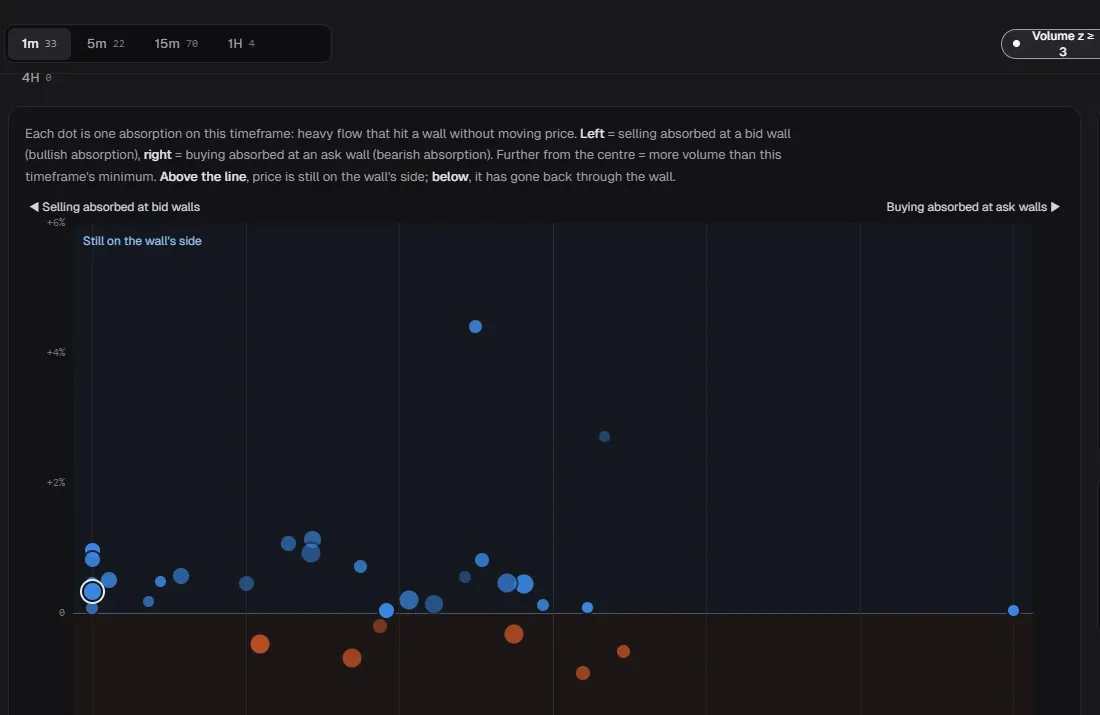
Task: Pick the blue dot at the chart's far right
Action: 1013,610
